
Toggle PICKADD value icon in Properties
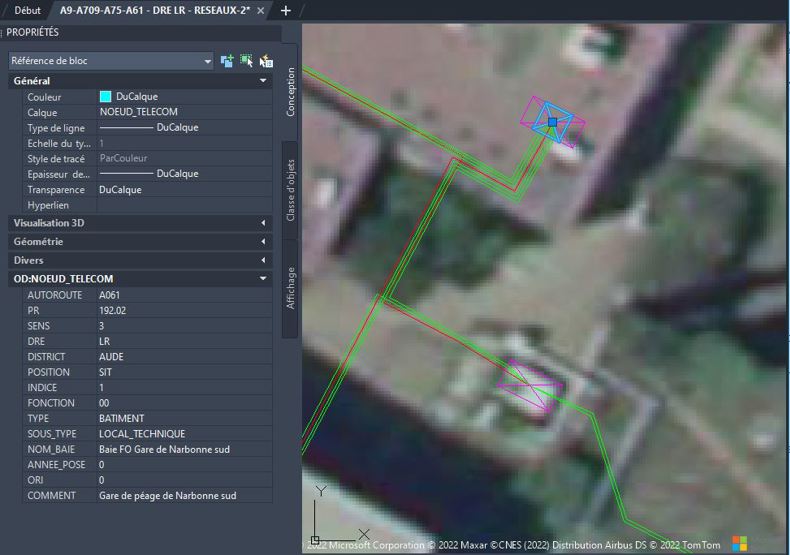click(x=227, y=61)
